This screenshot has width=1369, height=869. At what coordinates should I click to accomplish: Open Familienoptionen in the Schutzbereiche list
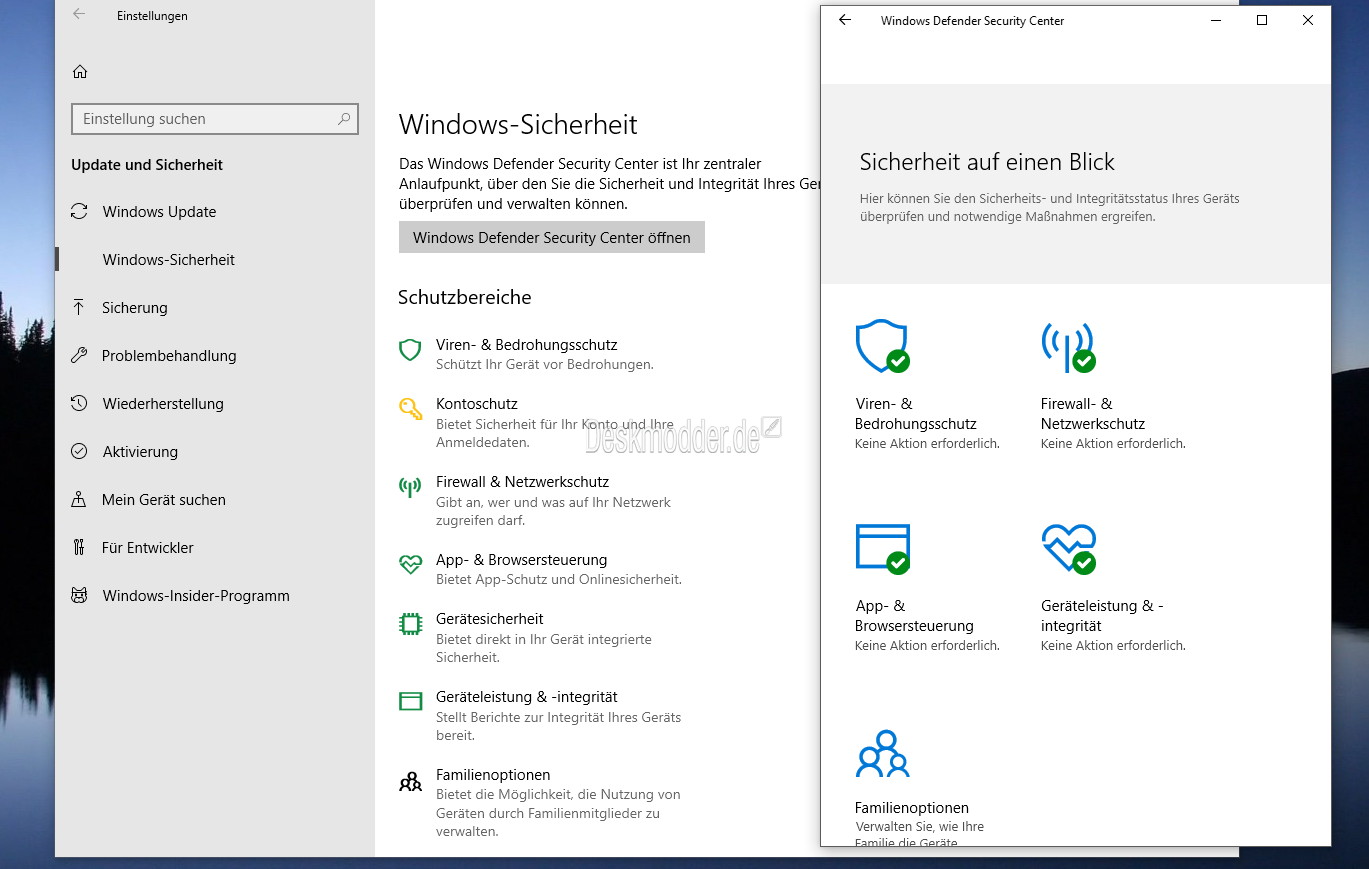point(493,775)
